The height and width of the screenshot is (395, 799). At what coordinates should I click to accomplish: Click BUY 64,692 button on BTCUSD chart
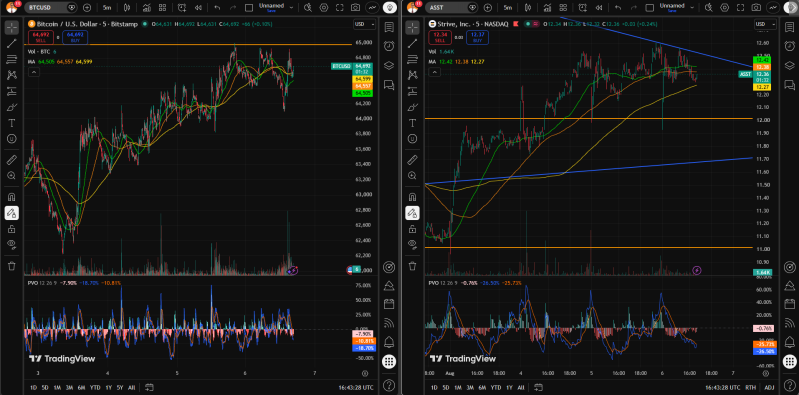tap(75, 37)
